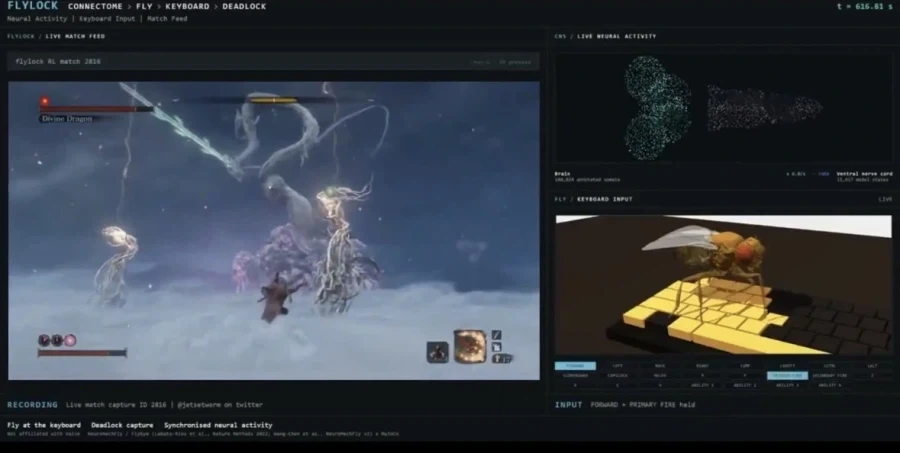
Task: Click the timer readout t = 616.61 s
Action: (865, 6)
